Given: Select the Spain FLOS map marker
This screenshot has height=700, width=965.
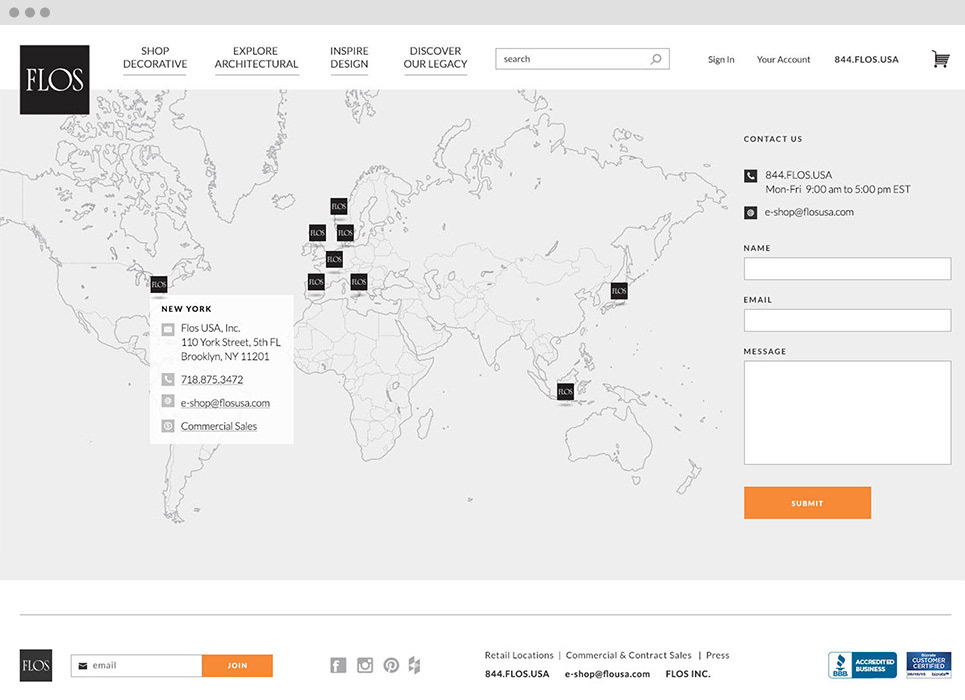Looking at the screenshot, I should (316, 282).
